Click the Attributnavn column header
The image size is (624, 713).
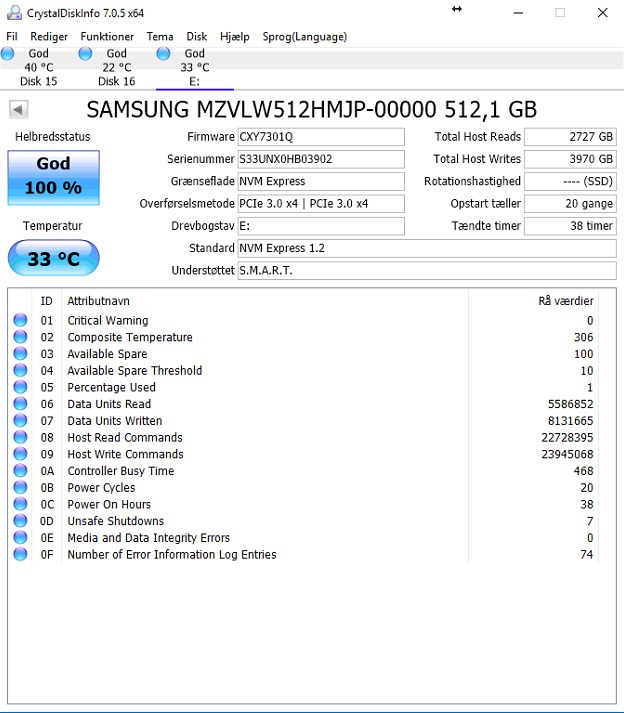point(99,301)
